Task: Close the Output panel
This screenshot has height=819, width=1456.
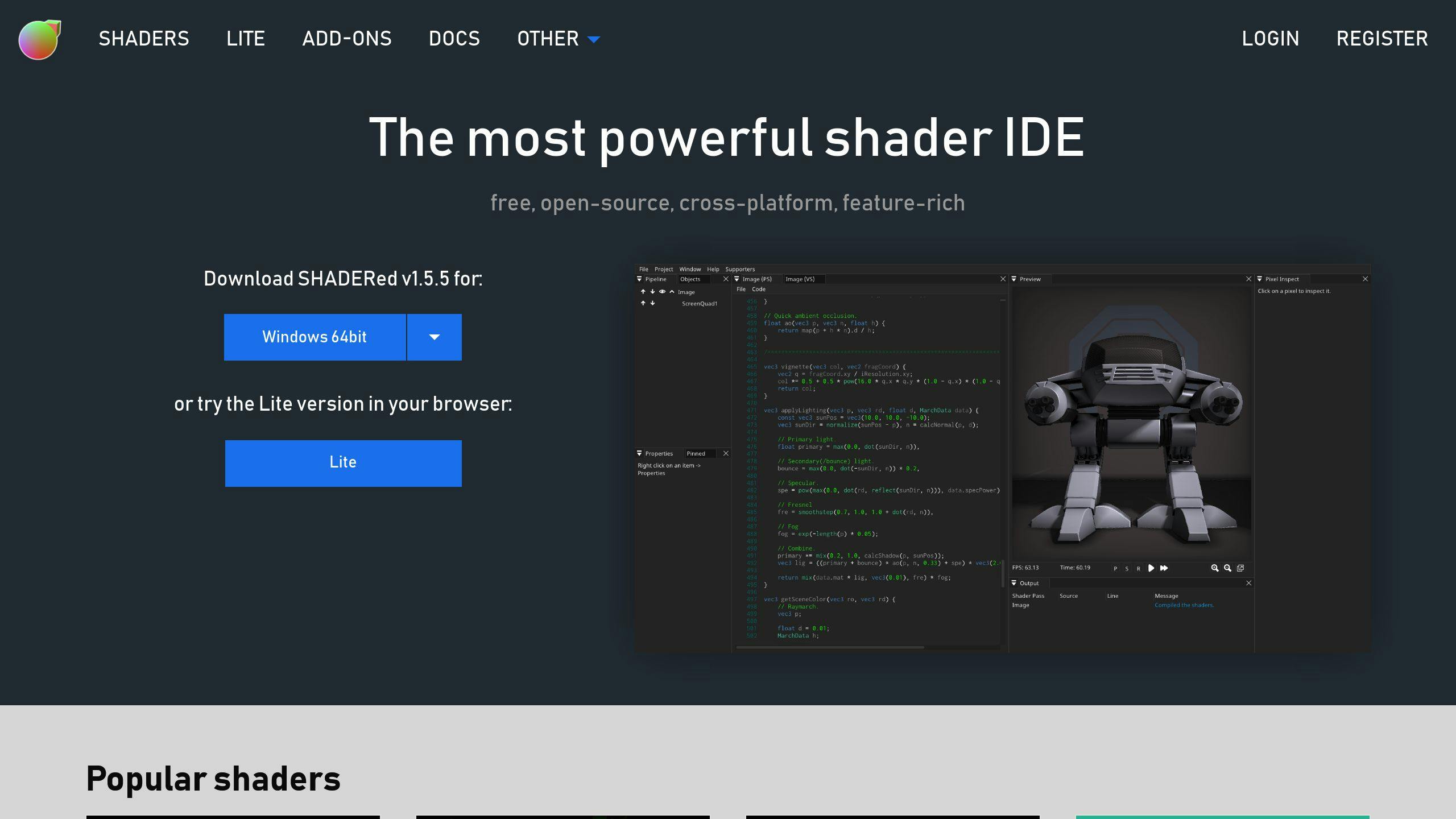Action: pos(1248,584)
